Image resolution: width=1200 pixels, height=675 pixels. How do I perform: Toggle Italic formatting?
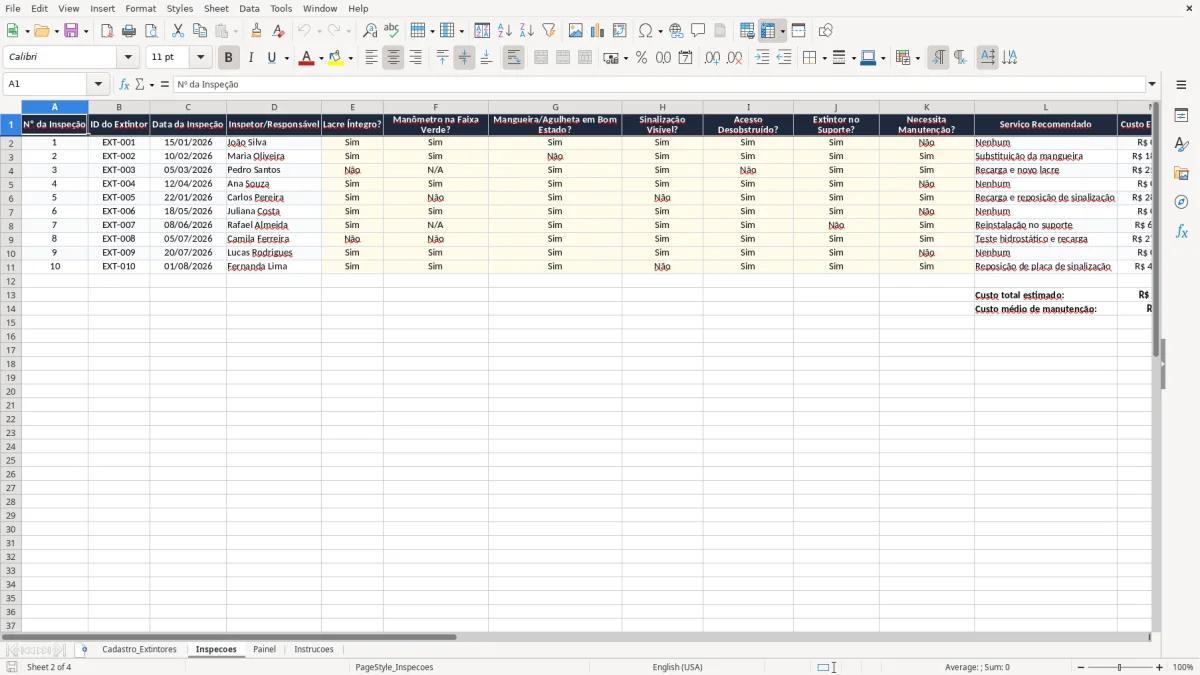(251, 58)
